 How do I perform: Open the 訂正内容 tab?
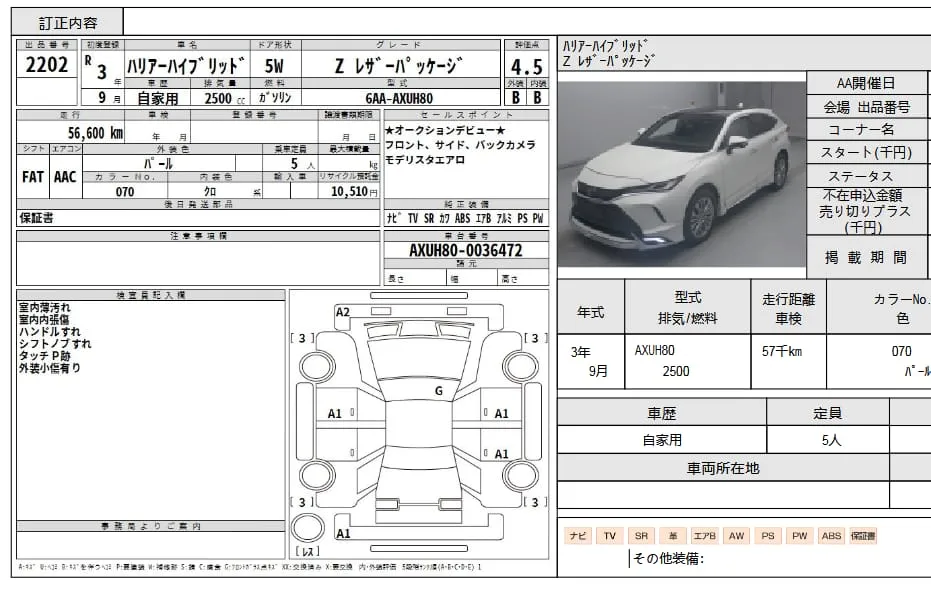[x=68, y=23]
